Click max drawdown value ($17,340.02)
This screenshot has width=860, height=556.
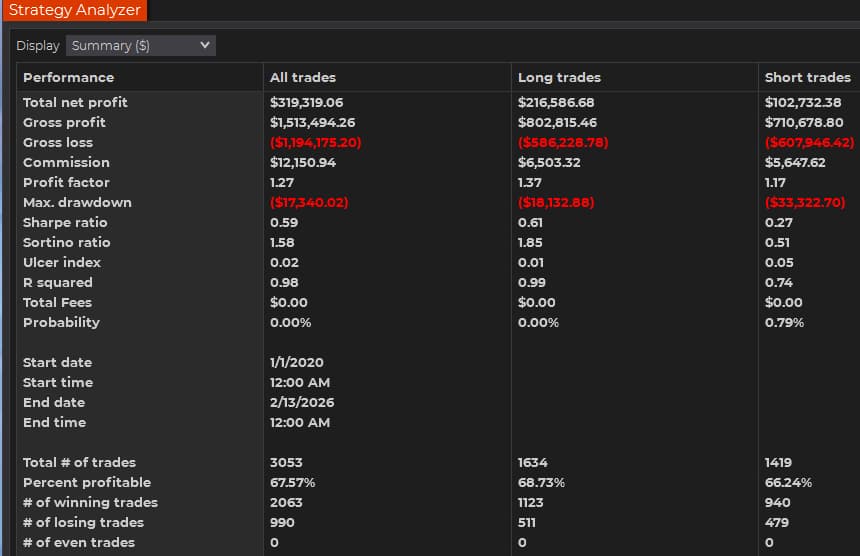(x=309, y=202)
